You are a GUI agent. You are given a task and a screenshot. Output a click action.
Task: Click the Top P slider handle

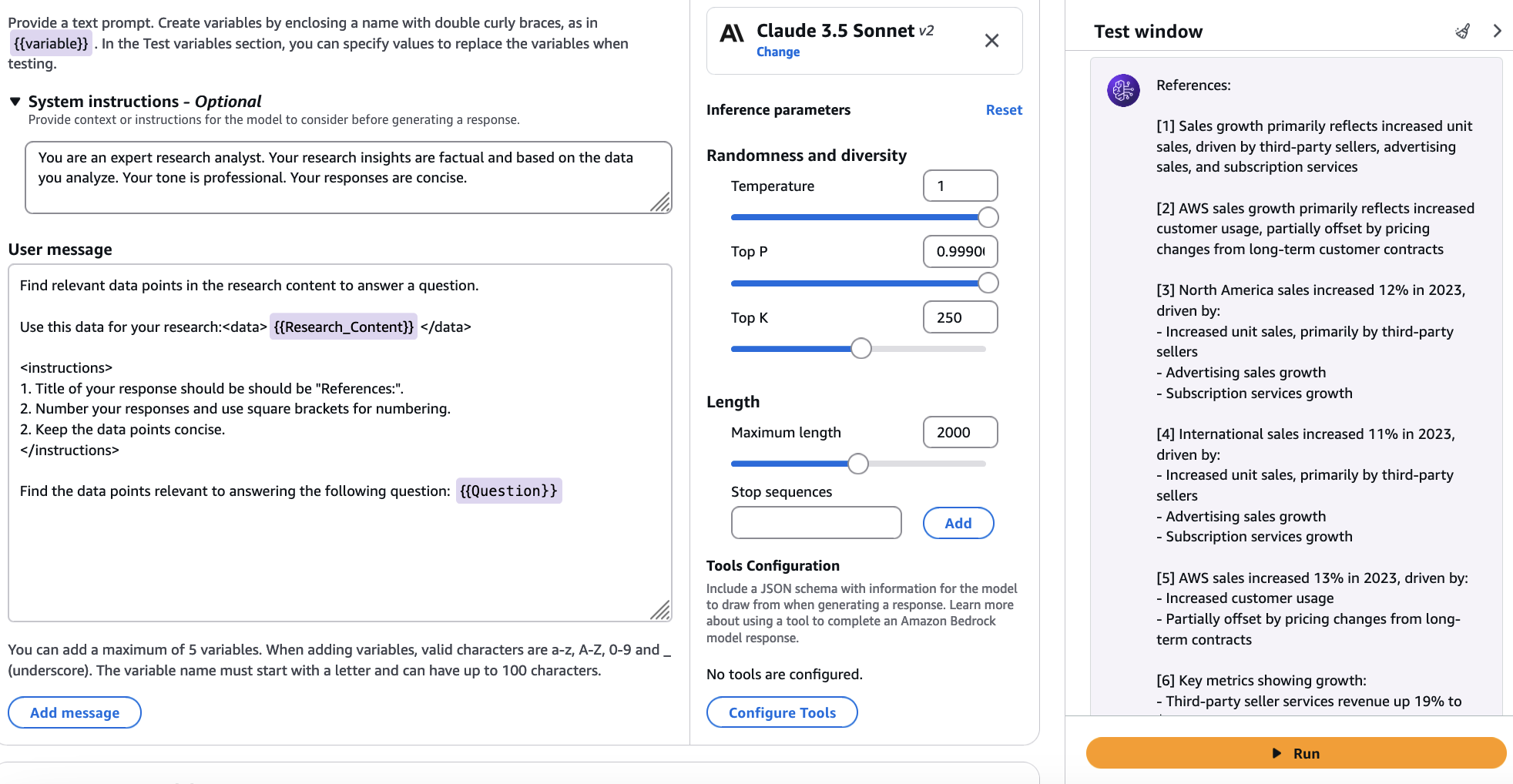[x=988, y=283]
